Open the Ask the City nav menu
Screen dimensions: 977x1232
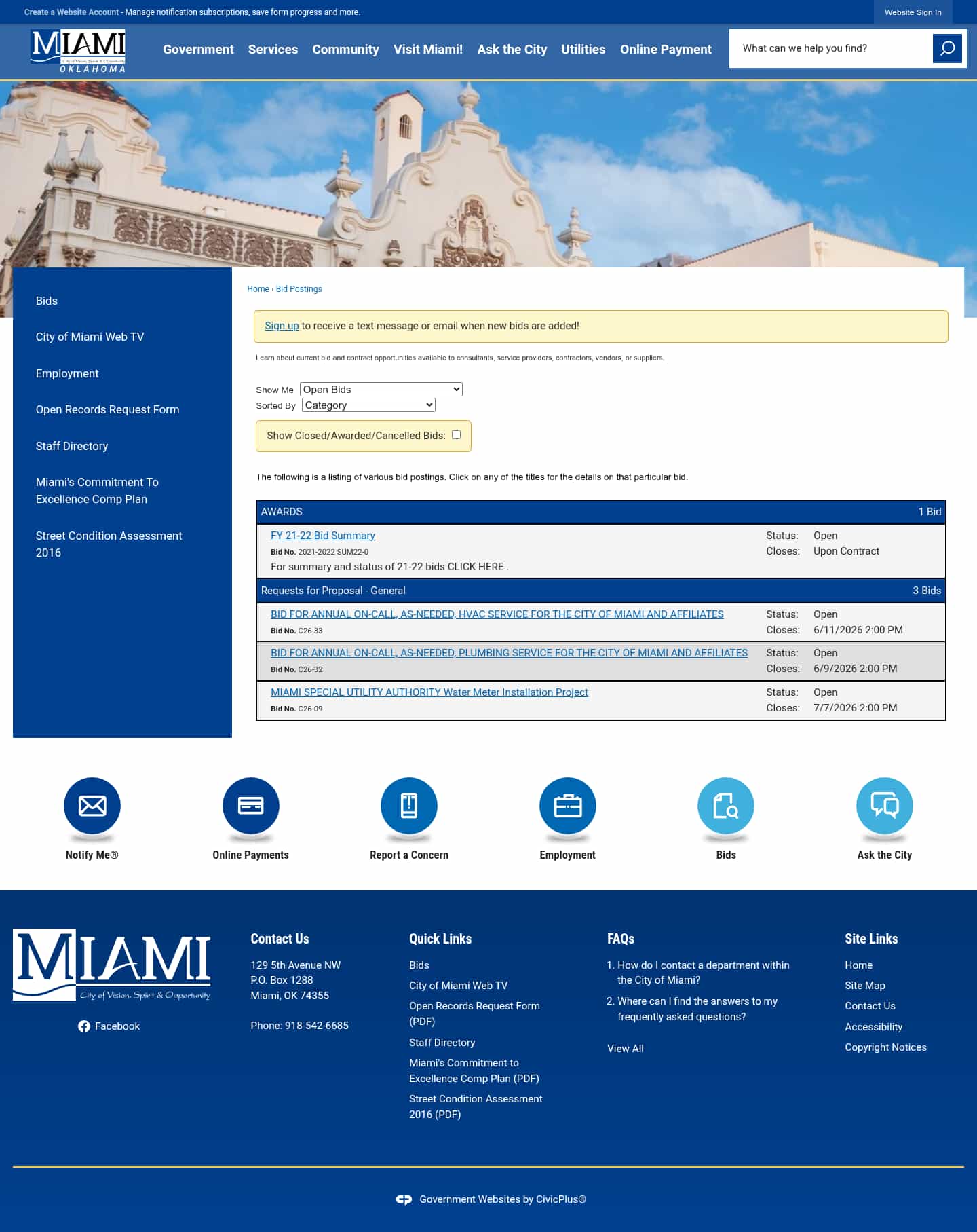(x=512, y=49)
